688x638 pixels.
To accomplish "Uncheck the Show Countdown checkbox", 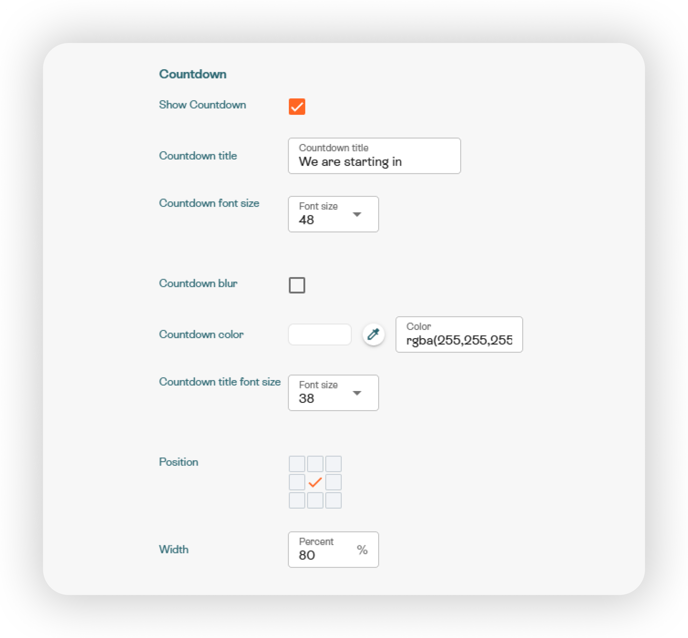I will click(297, 107).
